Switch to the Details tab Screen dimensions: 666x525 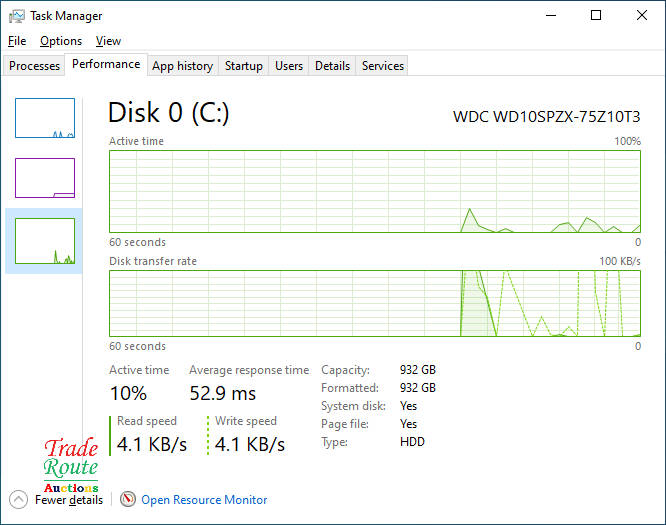point(332,66)
